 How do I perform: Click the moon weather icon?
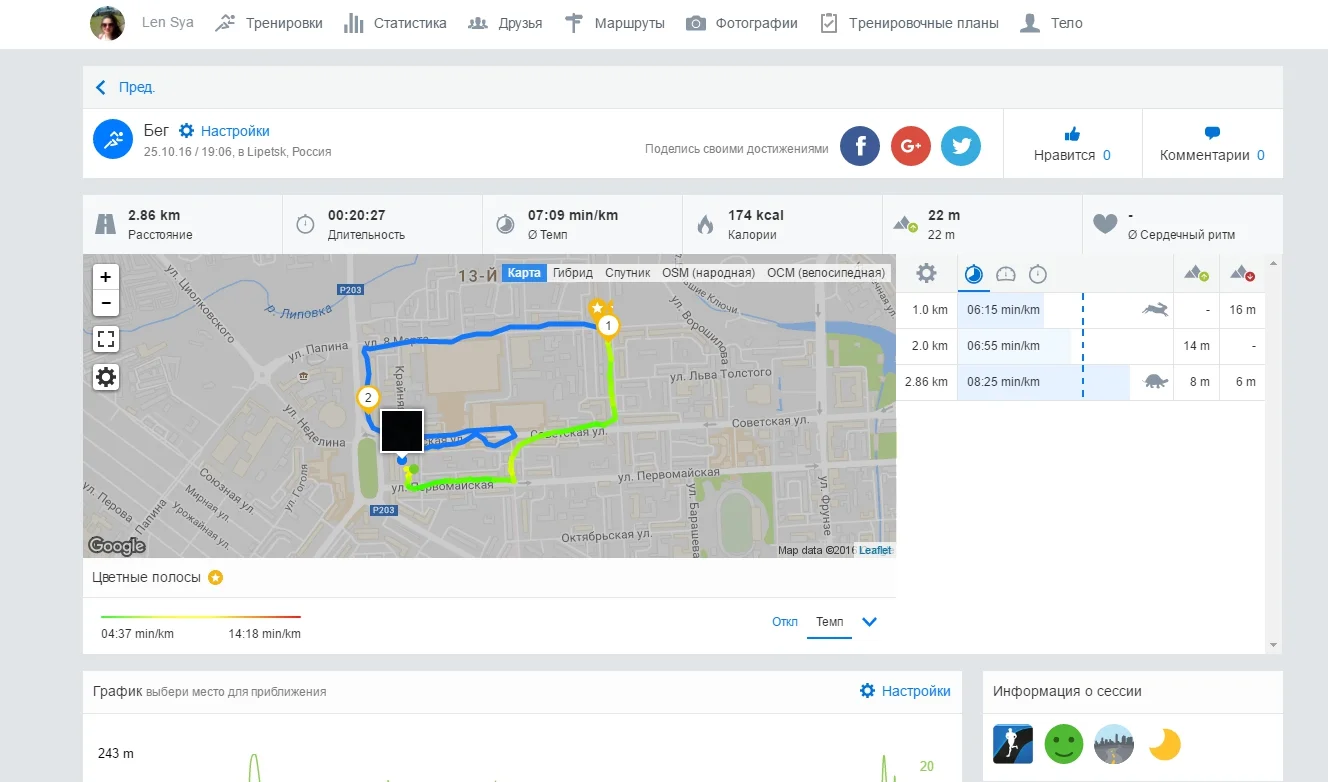[x=1165, y=744]
